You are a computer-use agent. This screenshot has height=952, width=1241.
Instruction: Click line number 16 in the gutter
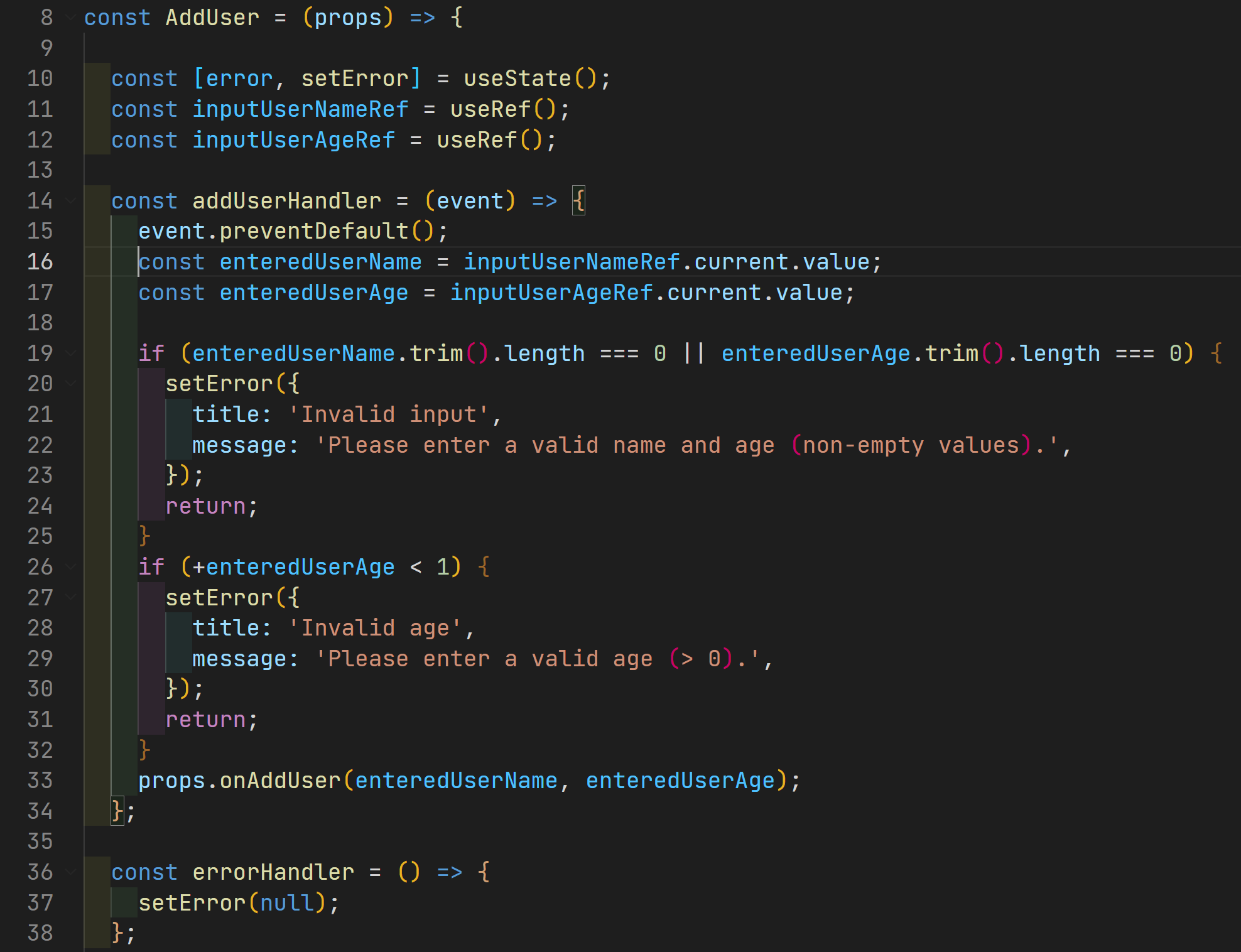[x=40, y=262]
